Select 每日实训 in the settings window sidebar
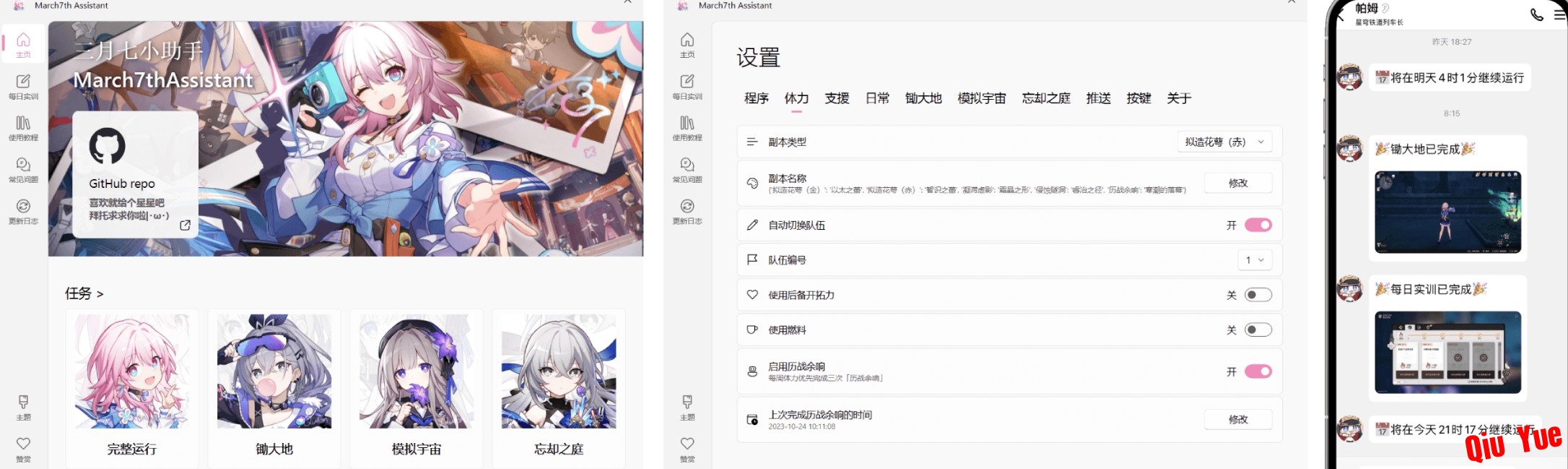1568x469 pixels. [687, 87]
